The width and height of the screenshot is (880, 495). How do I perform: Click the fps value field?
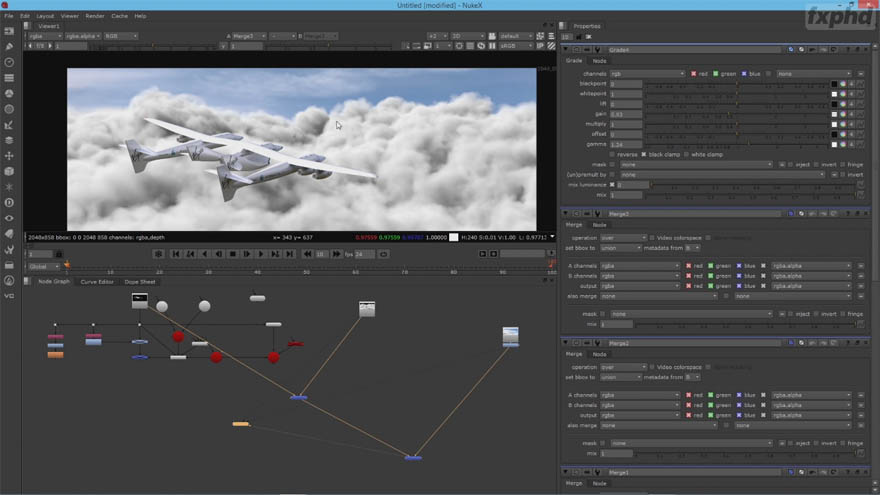(365, 254)
